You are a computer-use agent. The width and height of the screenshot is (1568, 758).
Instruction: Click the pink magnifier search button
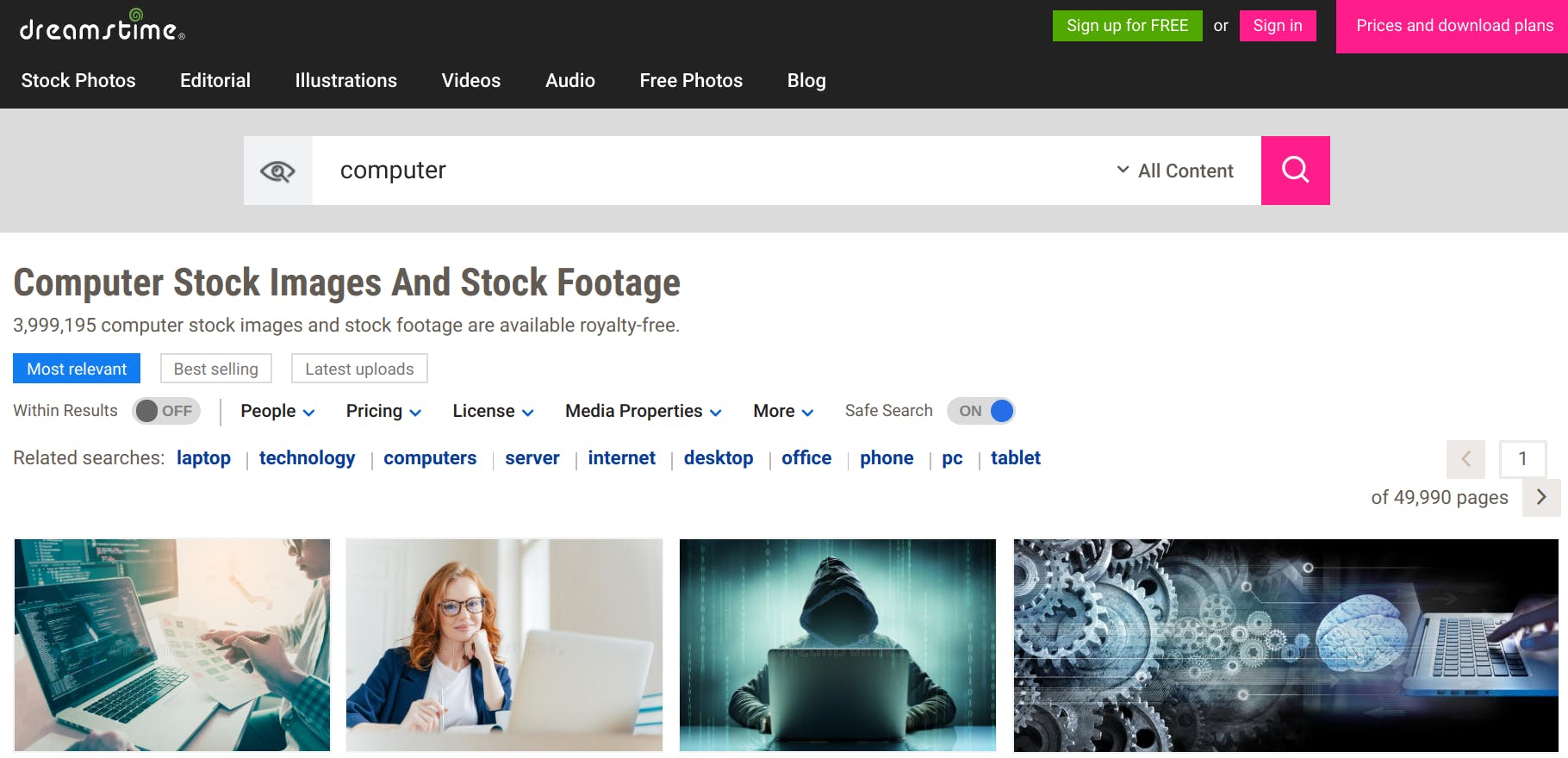1295,171
